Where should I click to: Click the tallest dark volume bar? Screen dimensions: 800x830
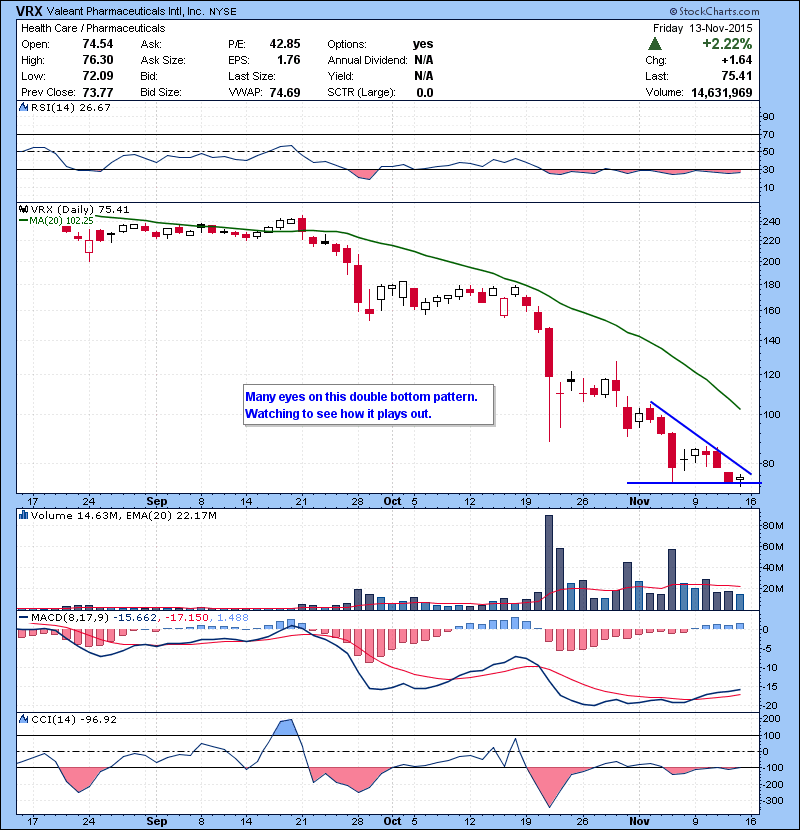(x=549, y=563)
